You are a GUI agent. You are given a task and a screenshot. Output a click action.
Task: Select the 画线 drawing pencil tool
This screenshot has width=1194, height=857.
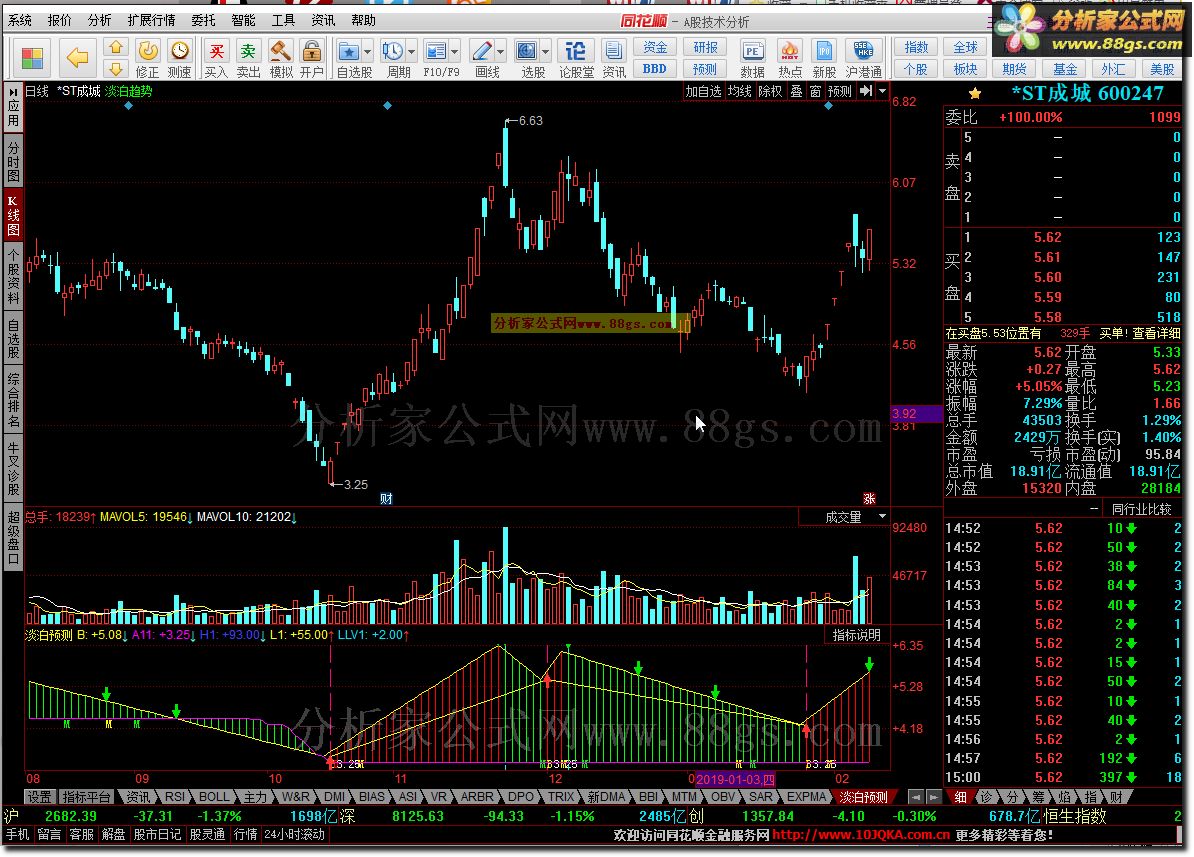pyautogui.click(x=481, y=51)
